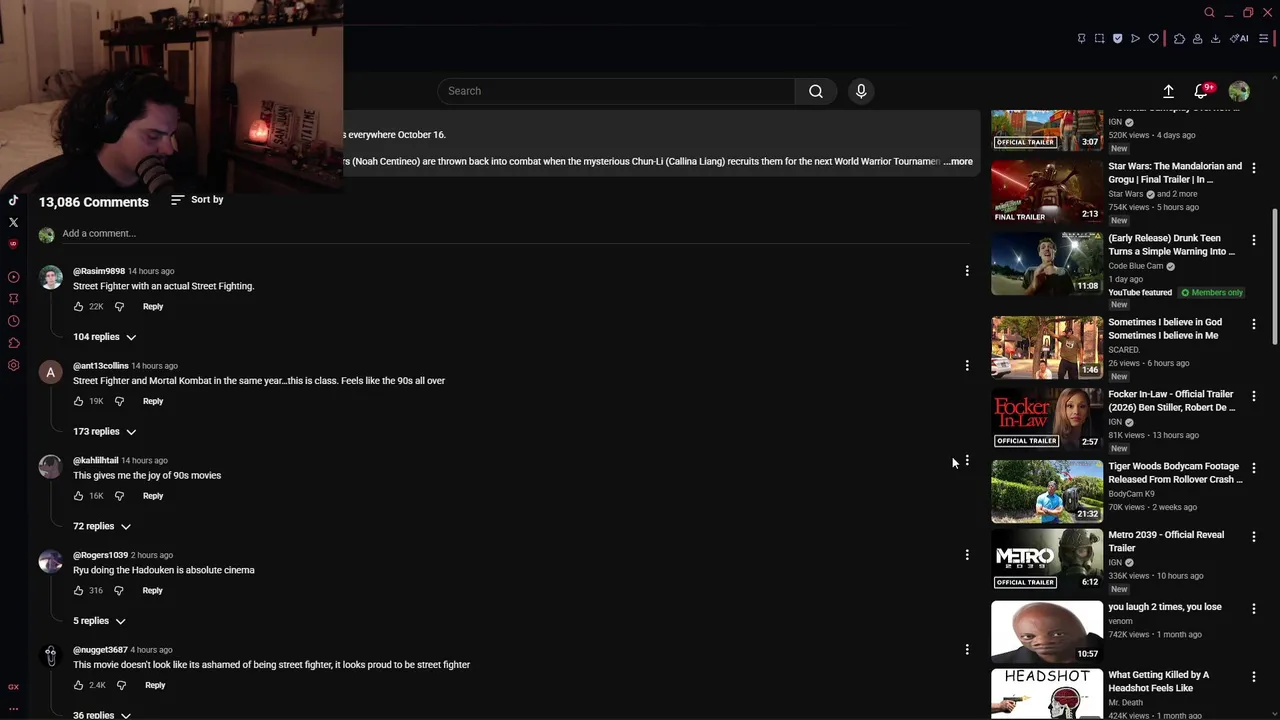Open the browser profile person icon
The width and height of the screenshot is (1280, 720).
pyautogui.click(x=1197, y=39)
